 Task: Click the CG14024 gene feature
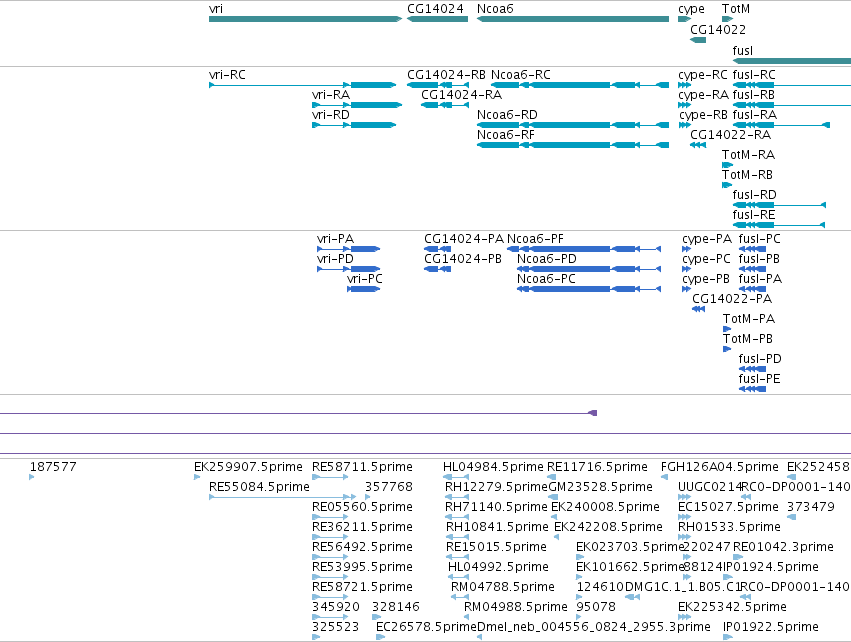click(x=437, y=19)
